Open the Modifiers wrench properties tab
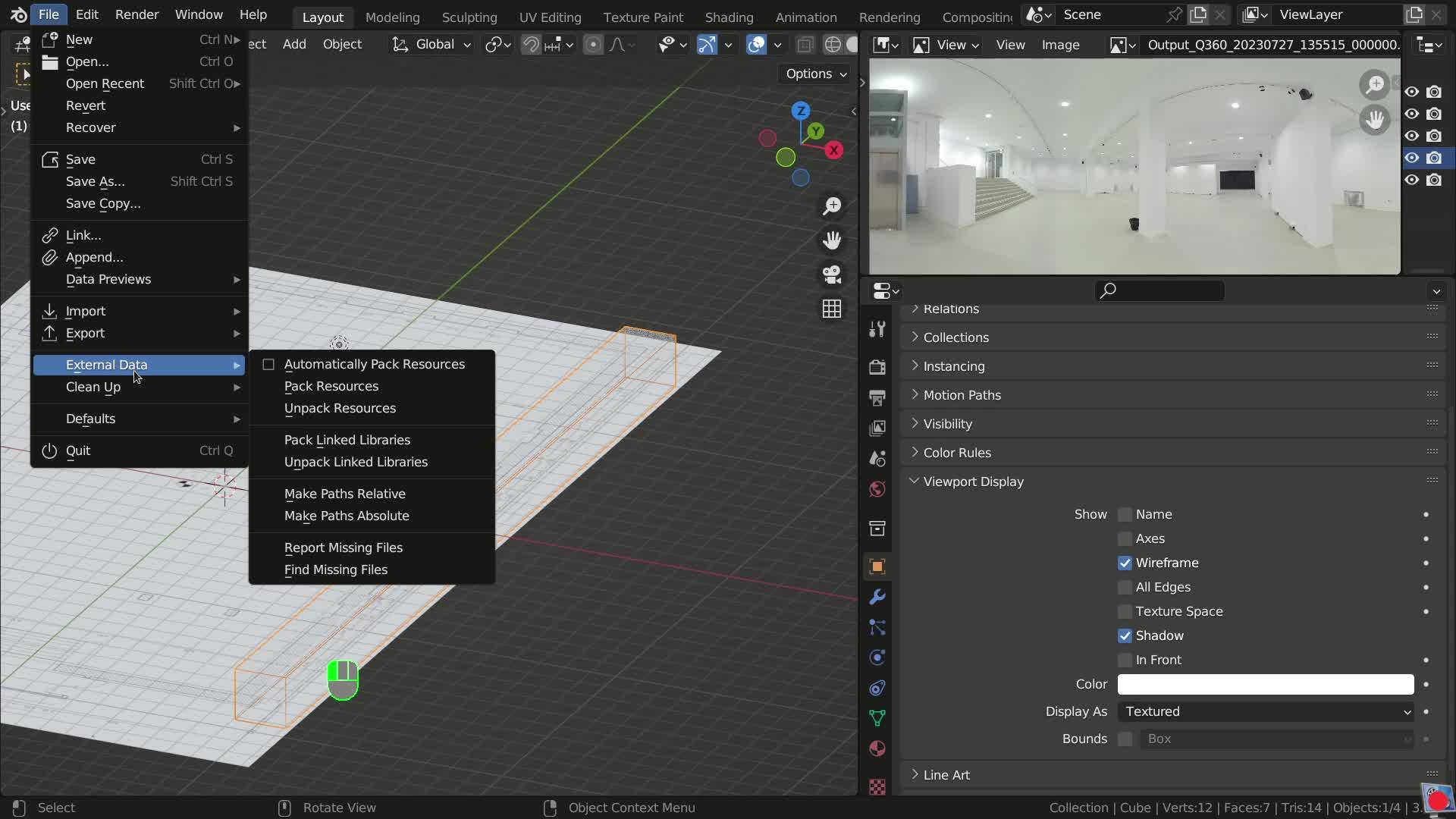This screenshot has height=819, width=1456. click(877, 597)
